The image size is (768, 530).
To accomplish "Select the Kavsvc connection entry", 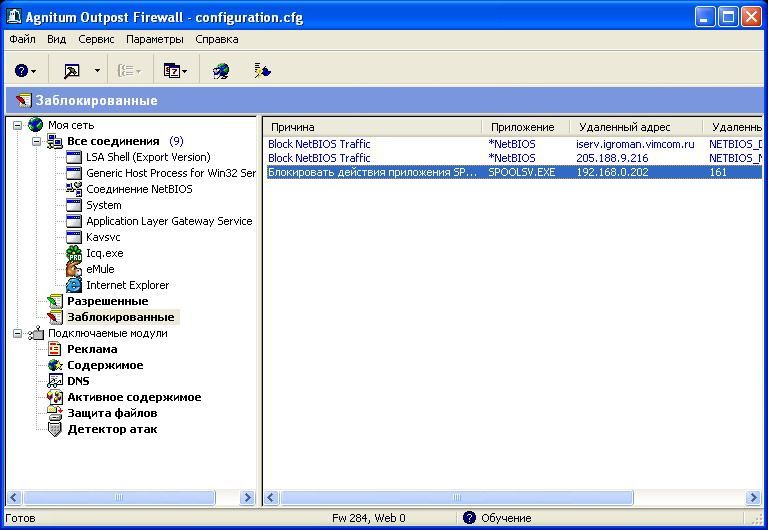I will (103, 237).
